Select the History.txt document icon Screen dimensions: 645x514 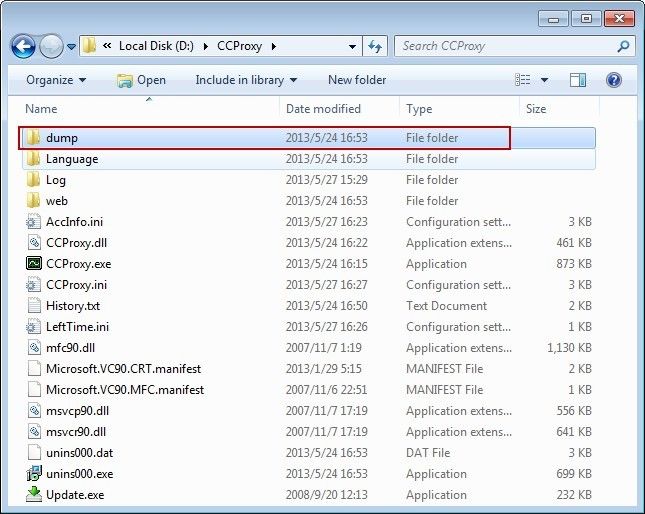tap(34, 306)
